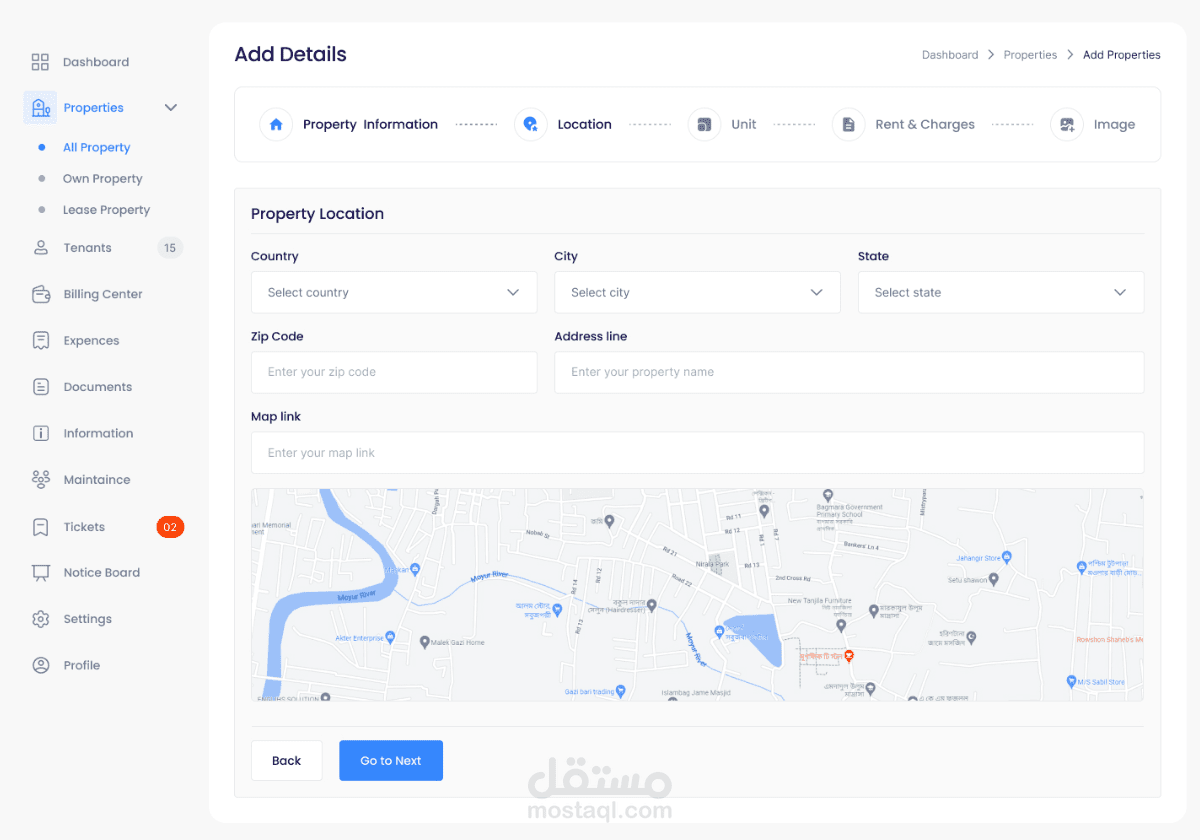Click the Location step label

(585, 124)
